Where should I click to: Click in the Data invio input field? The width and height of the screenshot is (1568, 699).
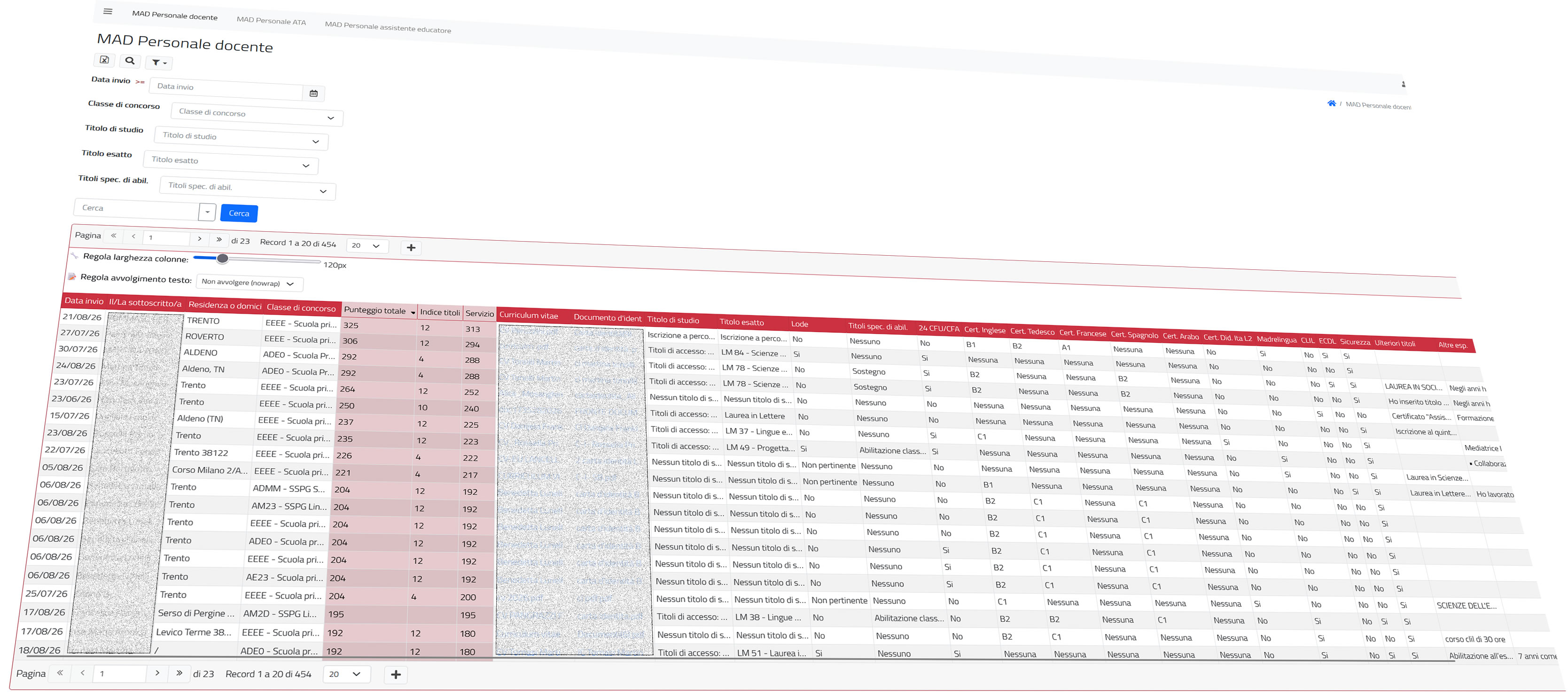[226, 89]
